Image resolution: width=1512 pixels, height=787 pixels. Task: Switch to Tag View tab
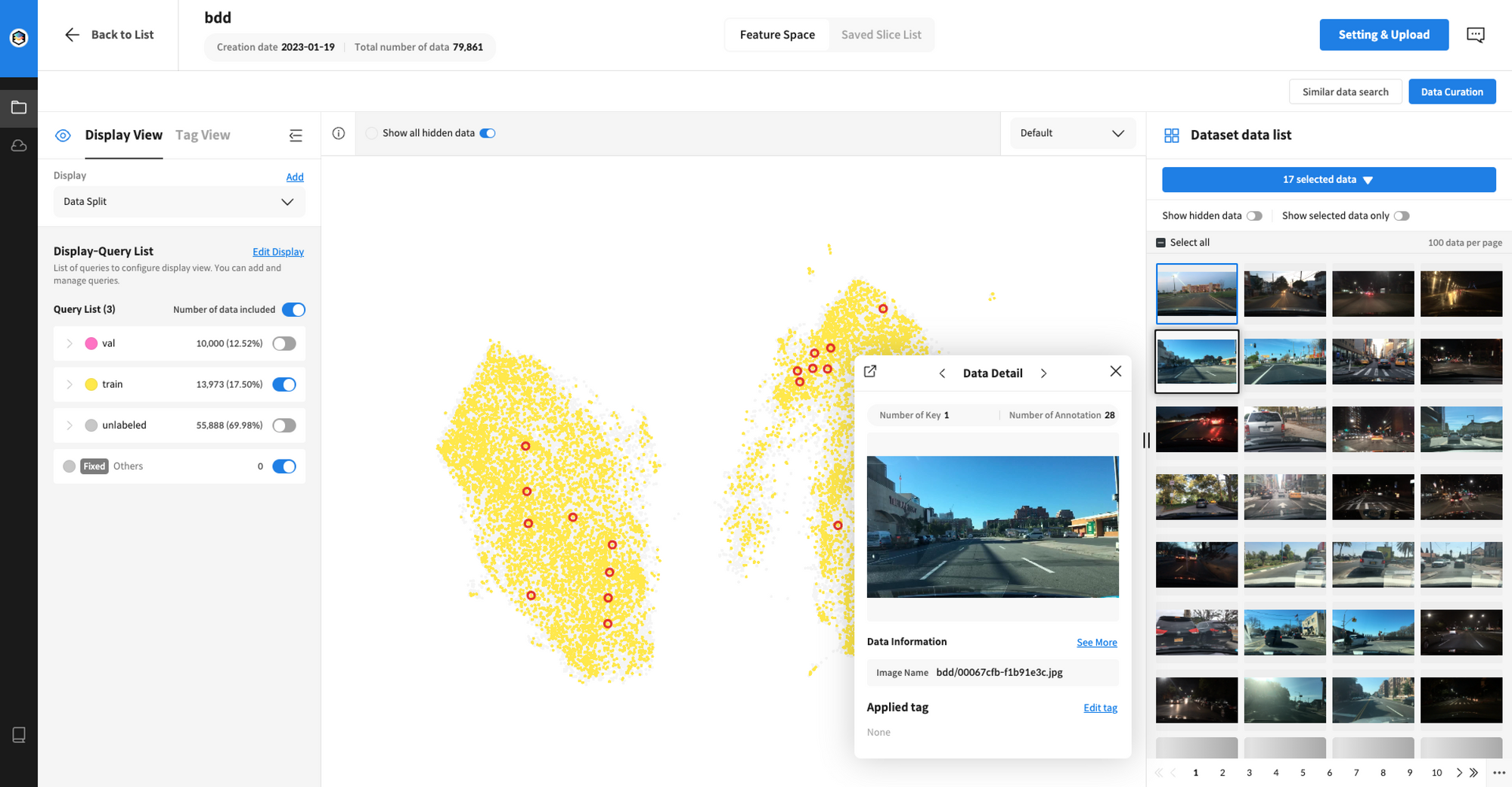click(x=203, y=135)
